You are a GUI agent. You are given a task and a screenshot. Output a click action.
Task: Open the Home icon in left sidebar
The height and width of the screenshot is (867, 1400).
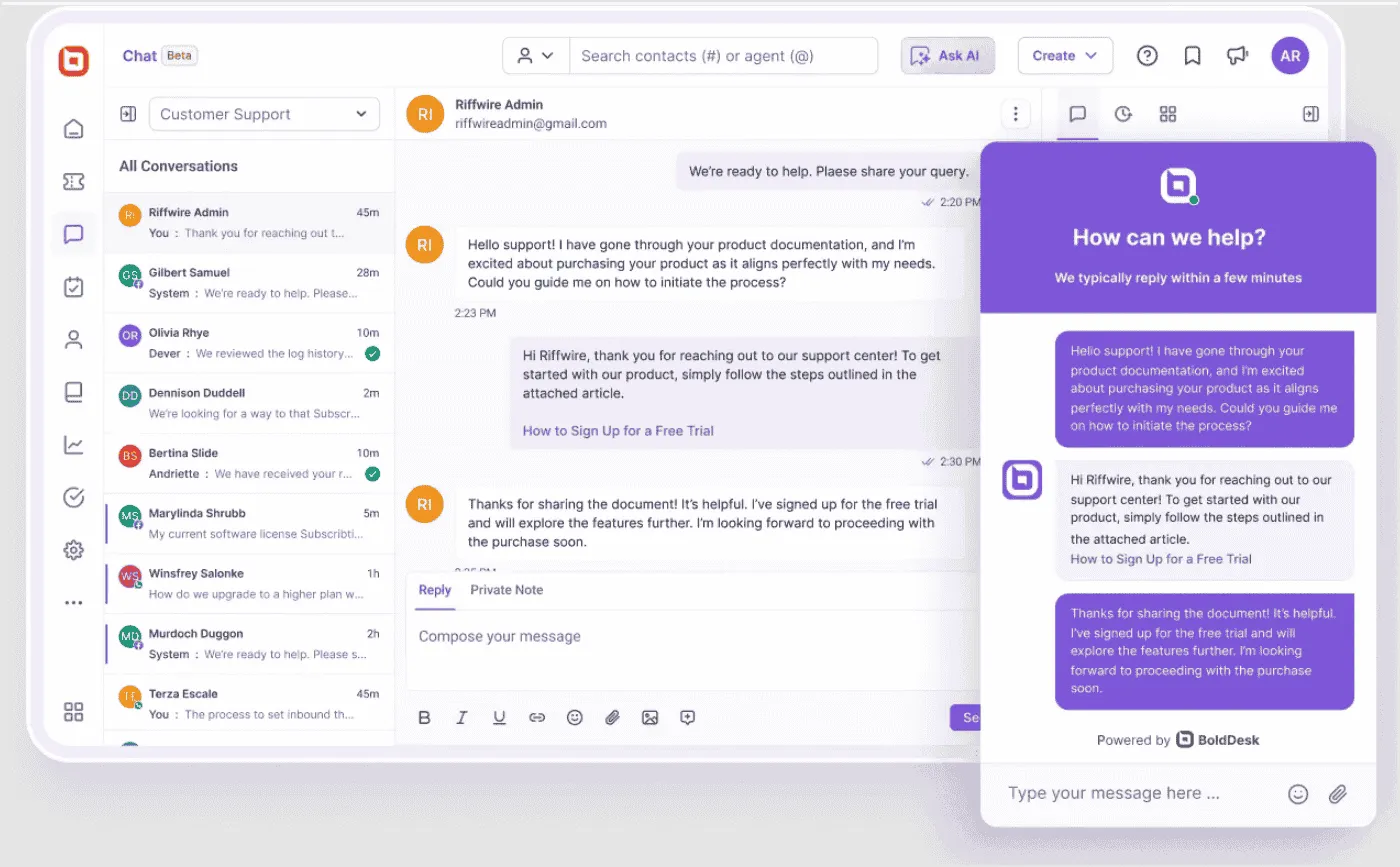click(x=73, y=129)
